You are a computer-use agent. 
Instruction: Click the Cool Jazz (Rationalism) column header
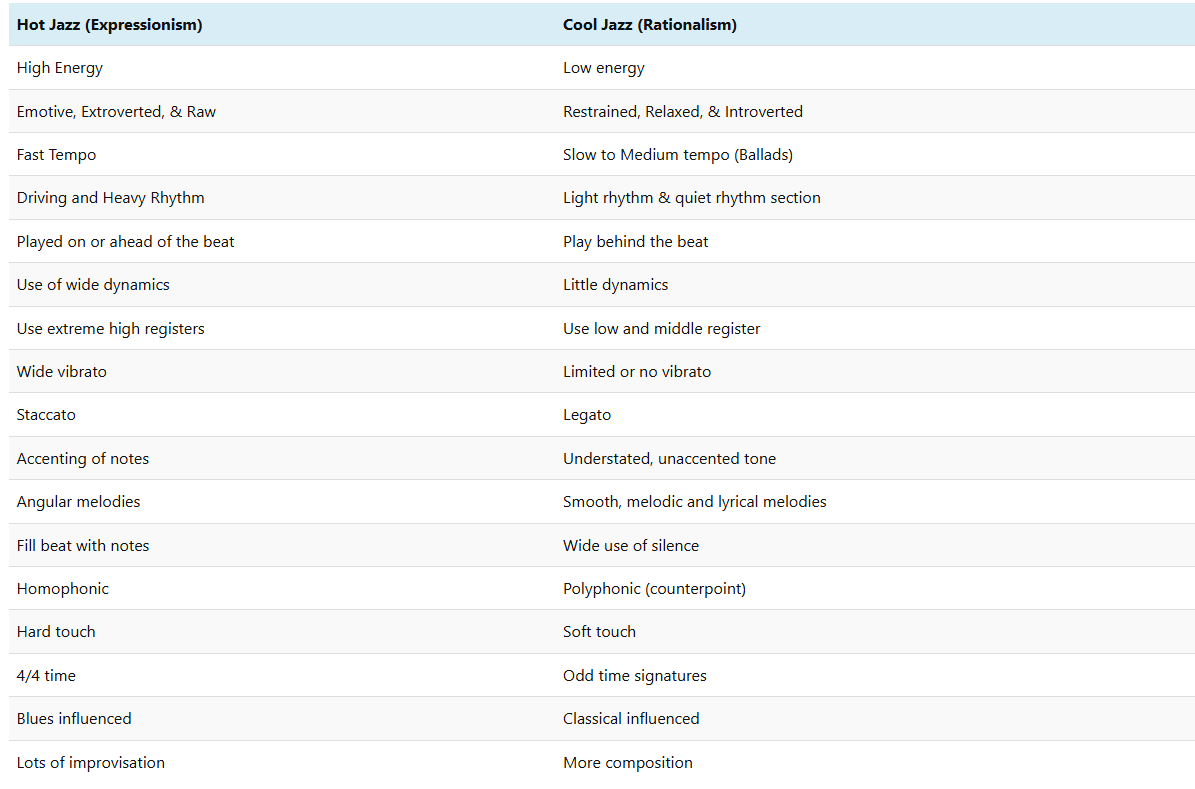[x=649, y=25]
